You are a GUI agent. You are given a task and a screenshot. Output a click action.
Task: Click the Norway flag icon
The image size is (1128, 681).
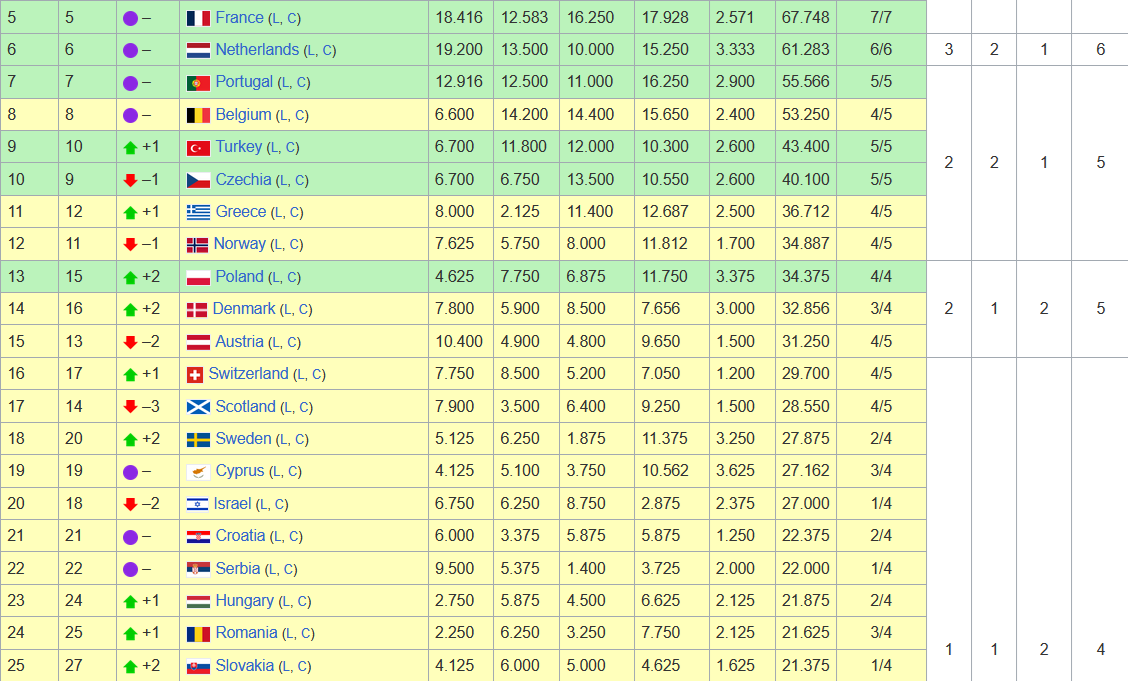pyautogui.click(x=197, y=244)
